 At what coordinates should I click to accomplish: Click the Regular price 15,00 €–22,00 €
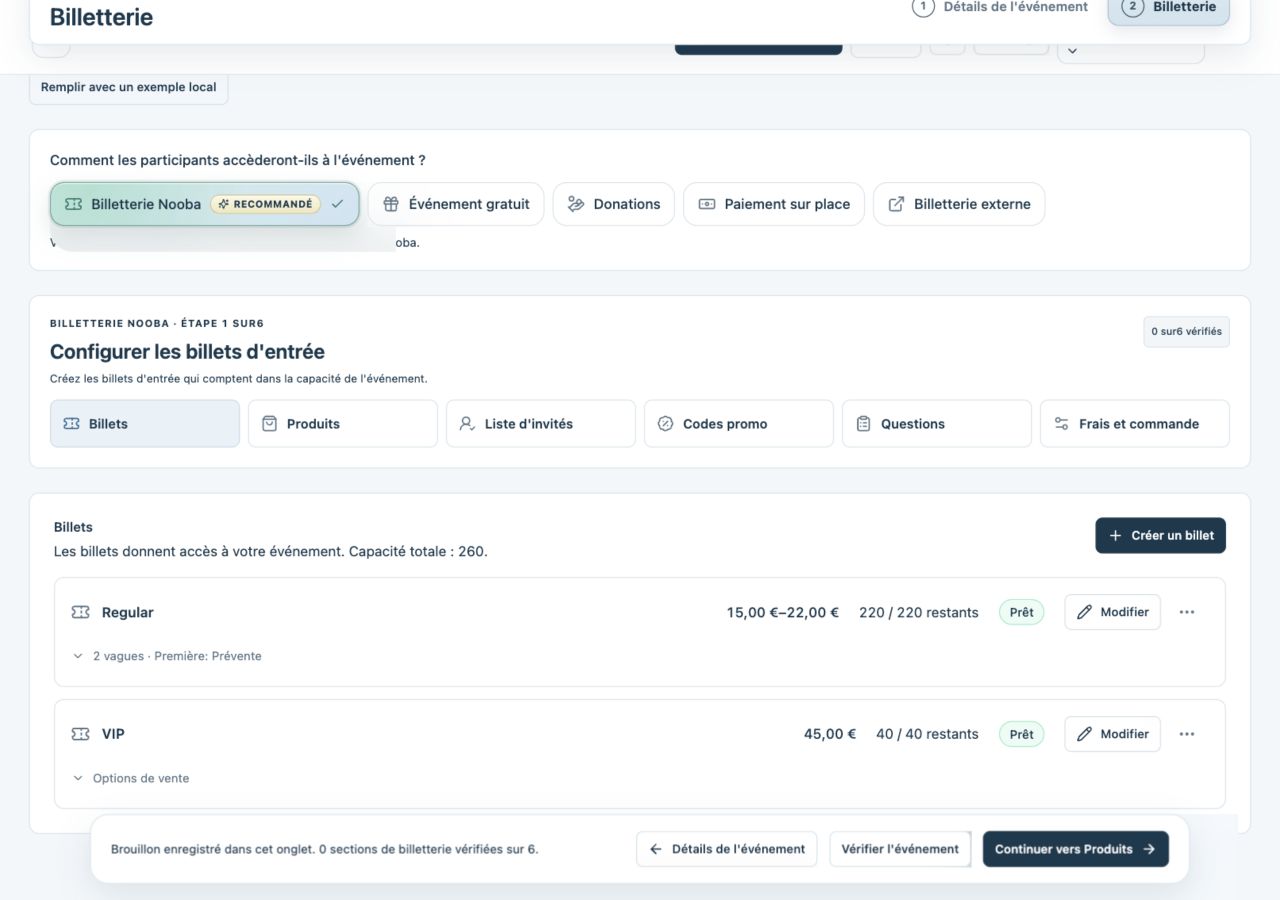click(783, 612)
